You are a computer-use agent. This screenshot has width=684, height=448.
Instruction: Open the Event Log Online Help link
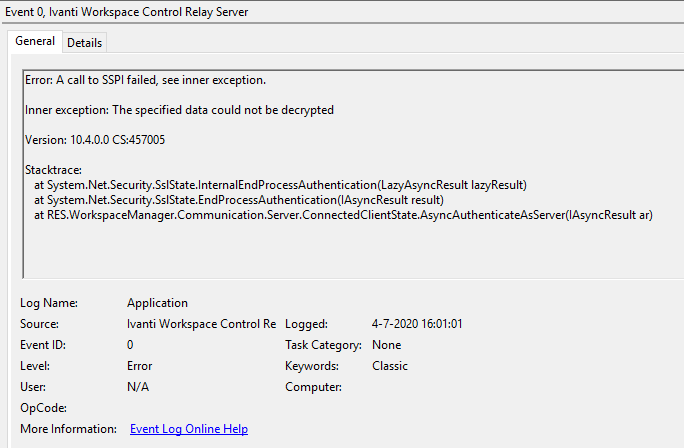(x=189, y=429)
